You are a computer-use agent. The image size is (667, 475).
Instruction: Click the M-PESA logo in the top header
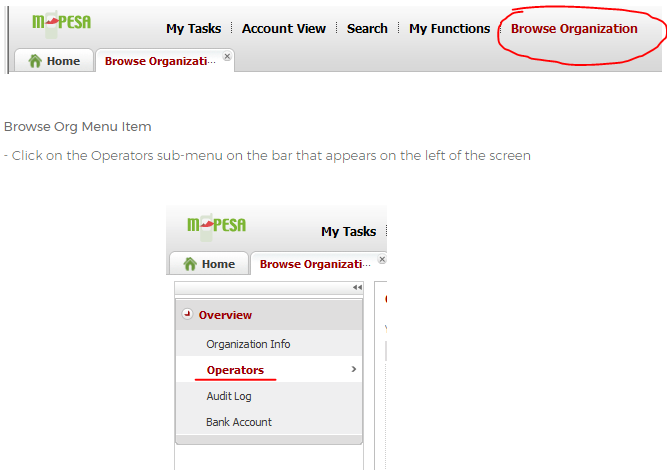click(x=61, y=23)
